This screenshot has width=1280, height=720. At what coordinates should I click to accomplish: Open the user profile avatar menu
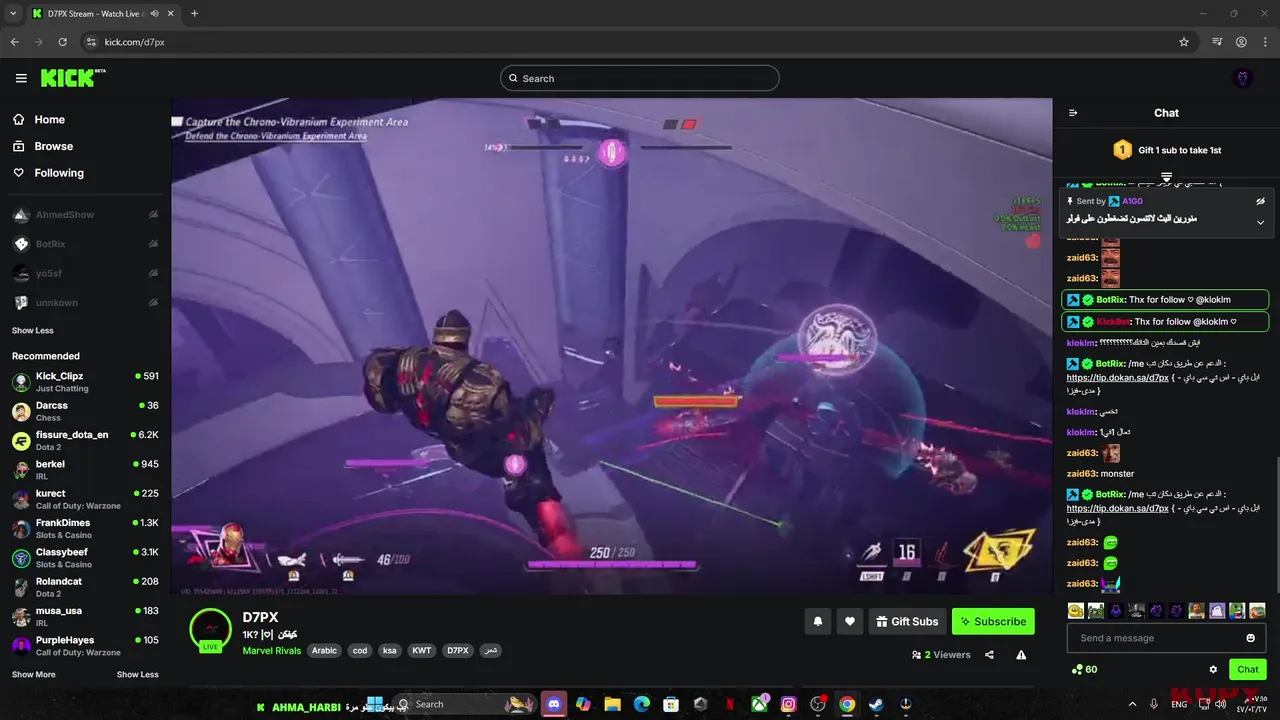(1243, 78)
